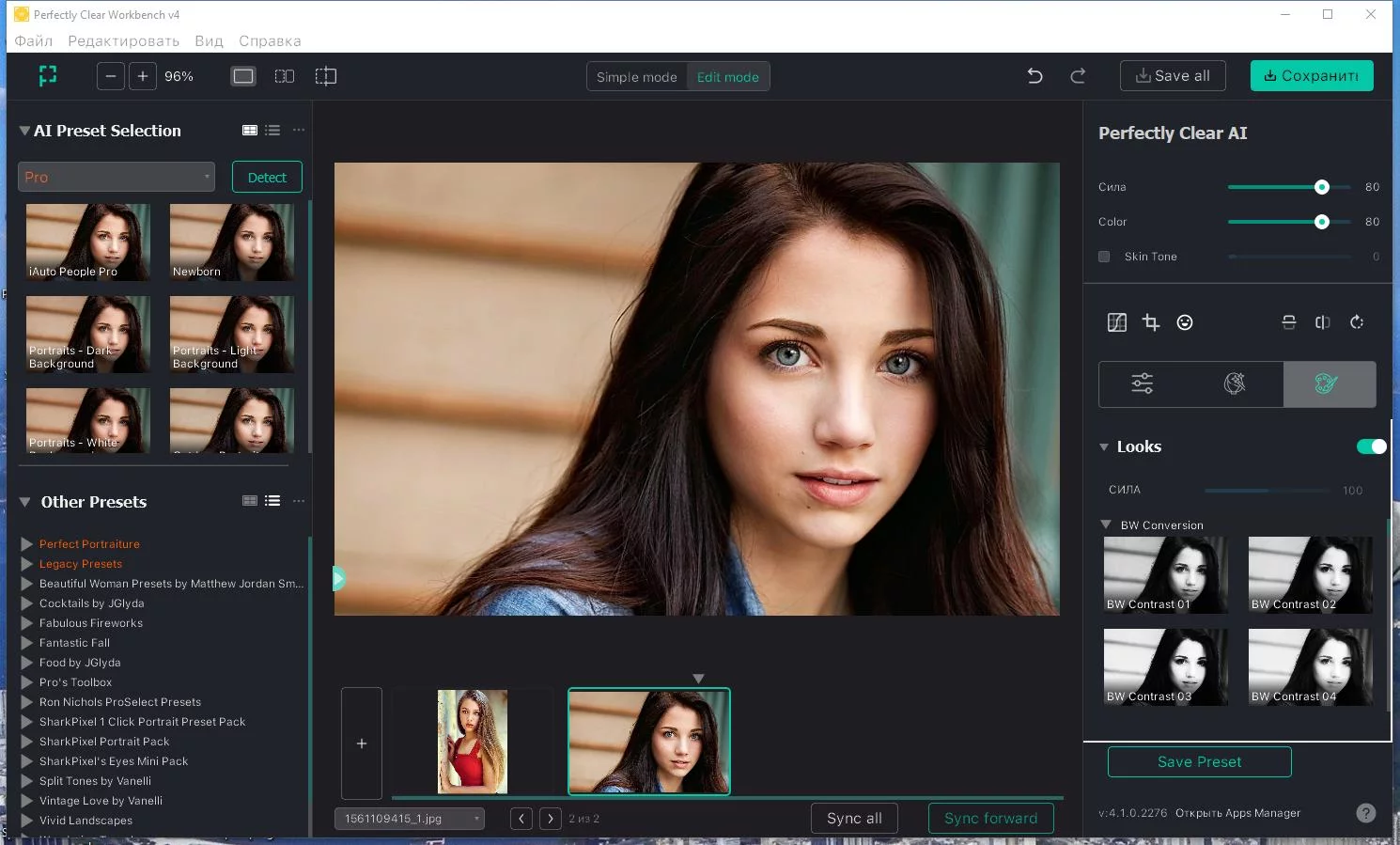Toggle the Looks switch off
Viewport: 1400px width, 845px height.
[1371, 446]
